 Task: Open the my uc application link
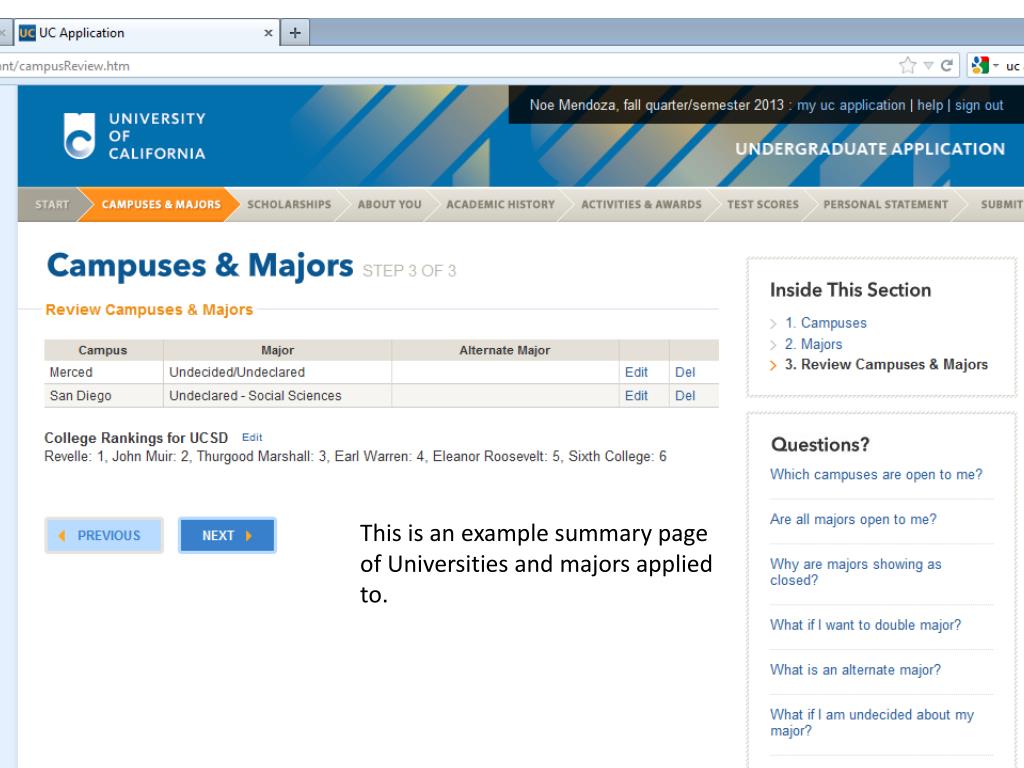click(851, 105)
